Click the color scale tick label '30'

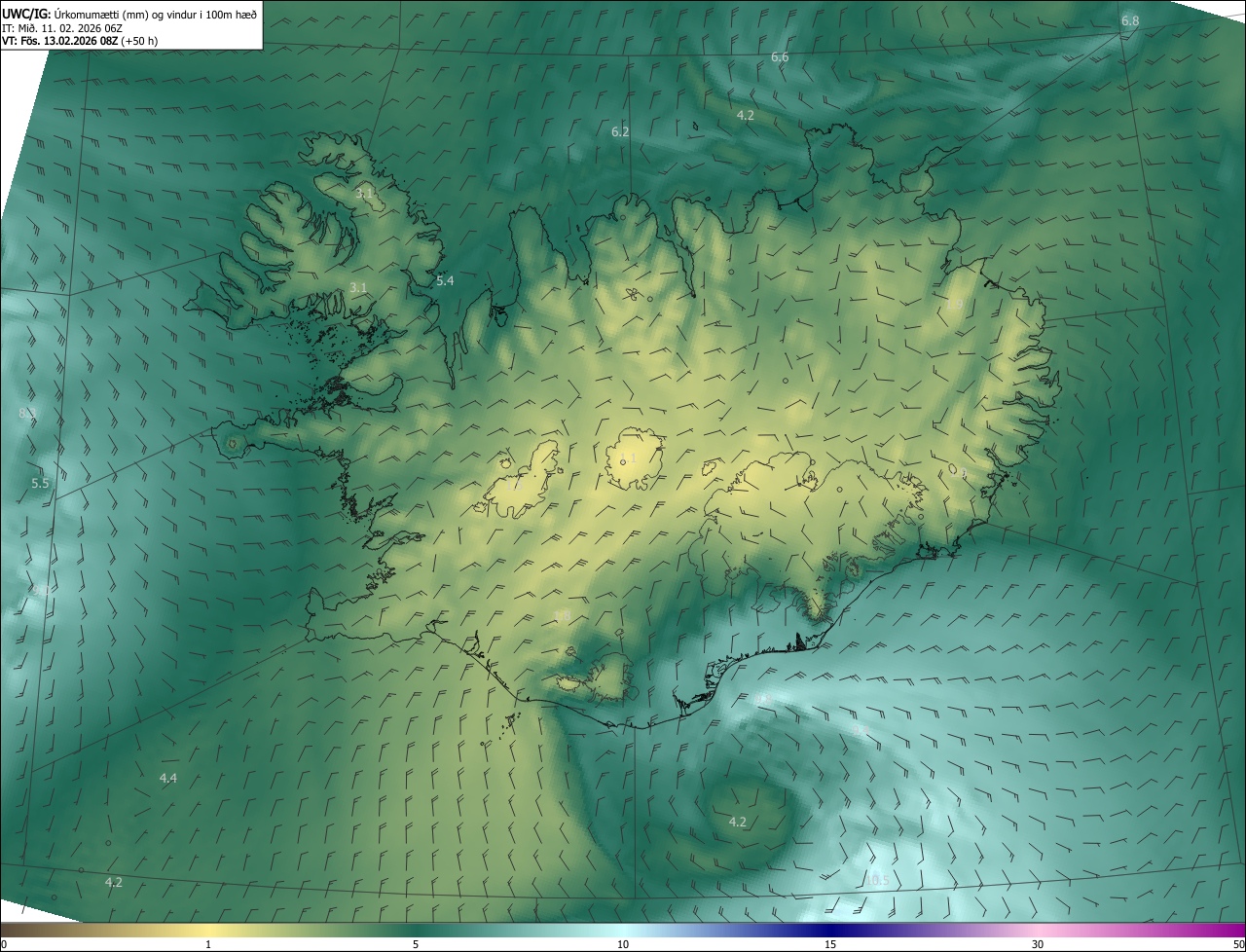(x=1038, y=944)
